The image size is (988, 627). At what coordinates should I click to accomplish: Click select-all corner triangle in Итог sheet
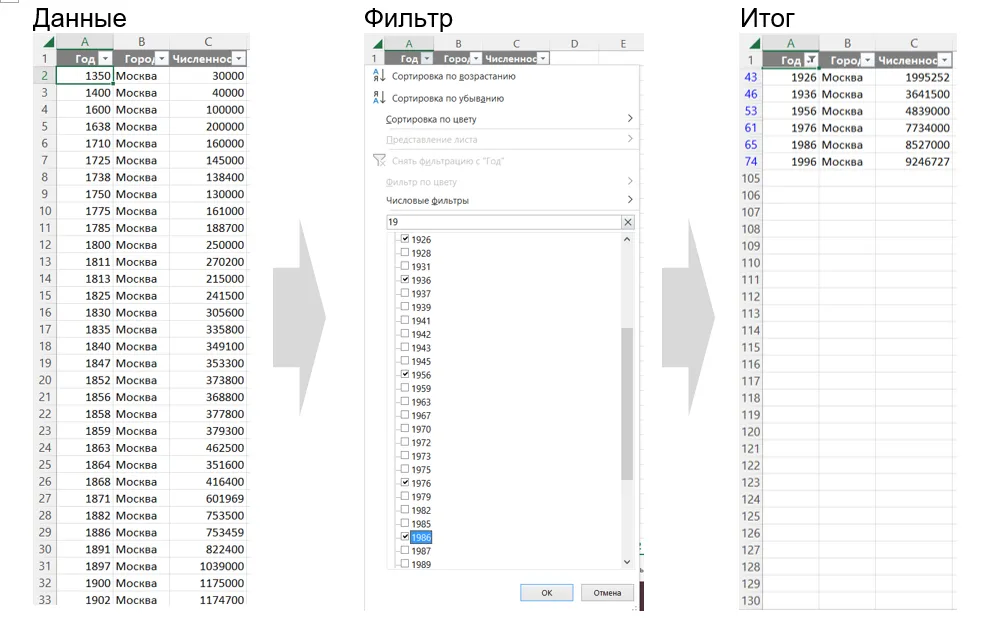754,43
